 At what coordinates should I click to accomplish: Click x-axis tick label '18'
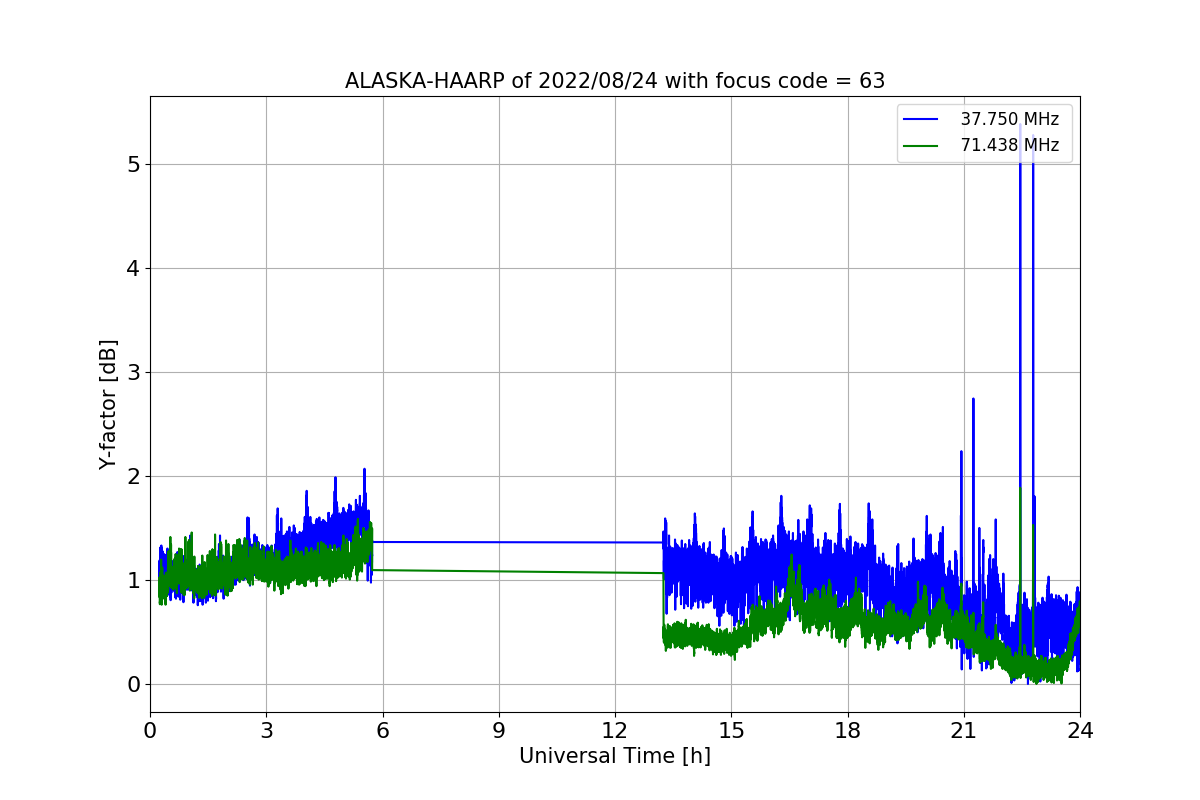[848, 731]
